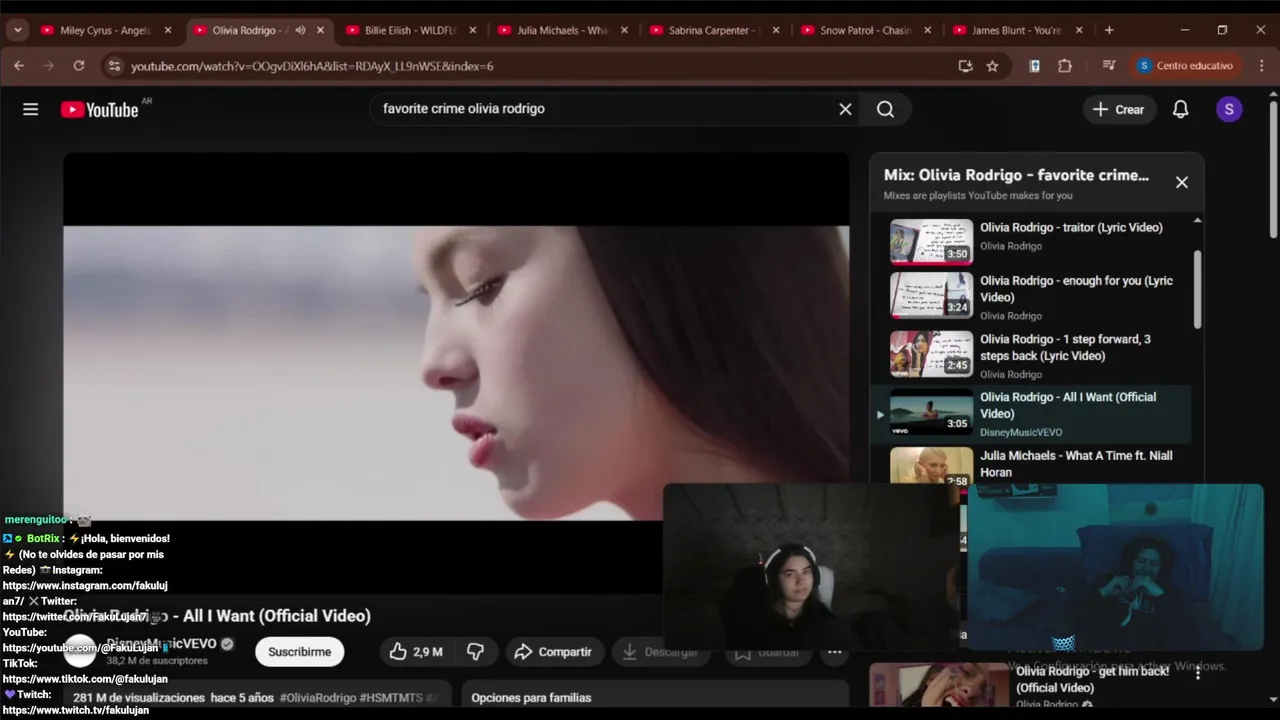Open the YouTube notifications bell

point(1180,109)
